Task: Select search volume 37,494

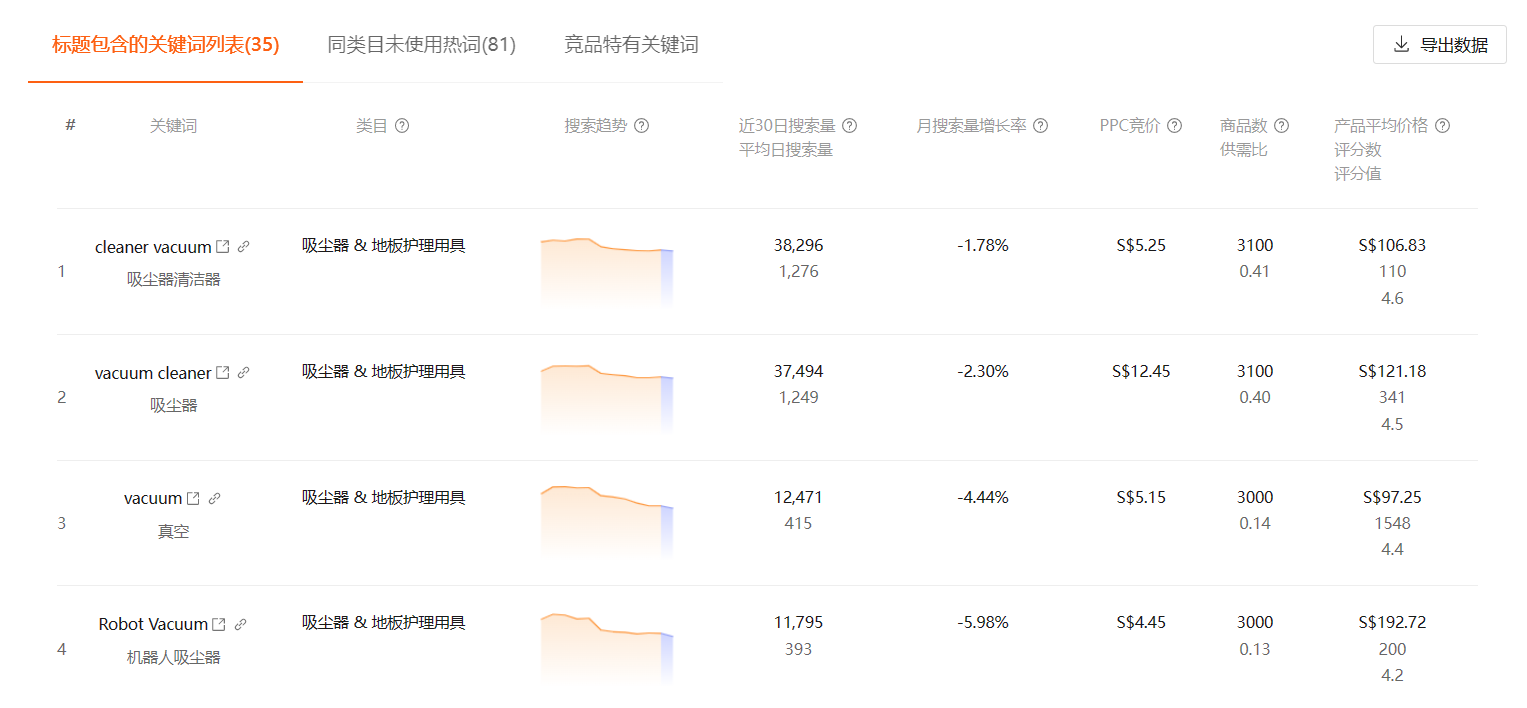Action: click(798, 372)
